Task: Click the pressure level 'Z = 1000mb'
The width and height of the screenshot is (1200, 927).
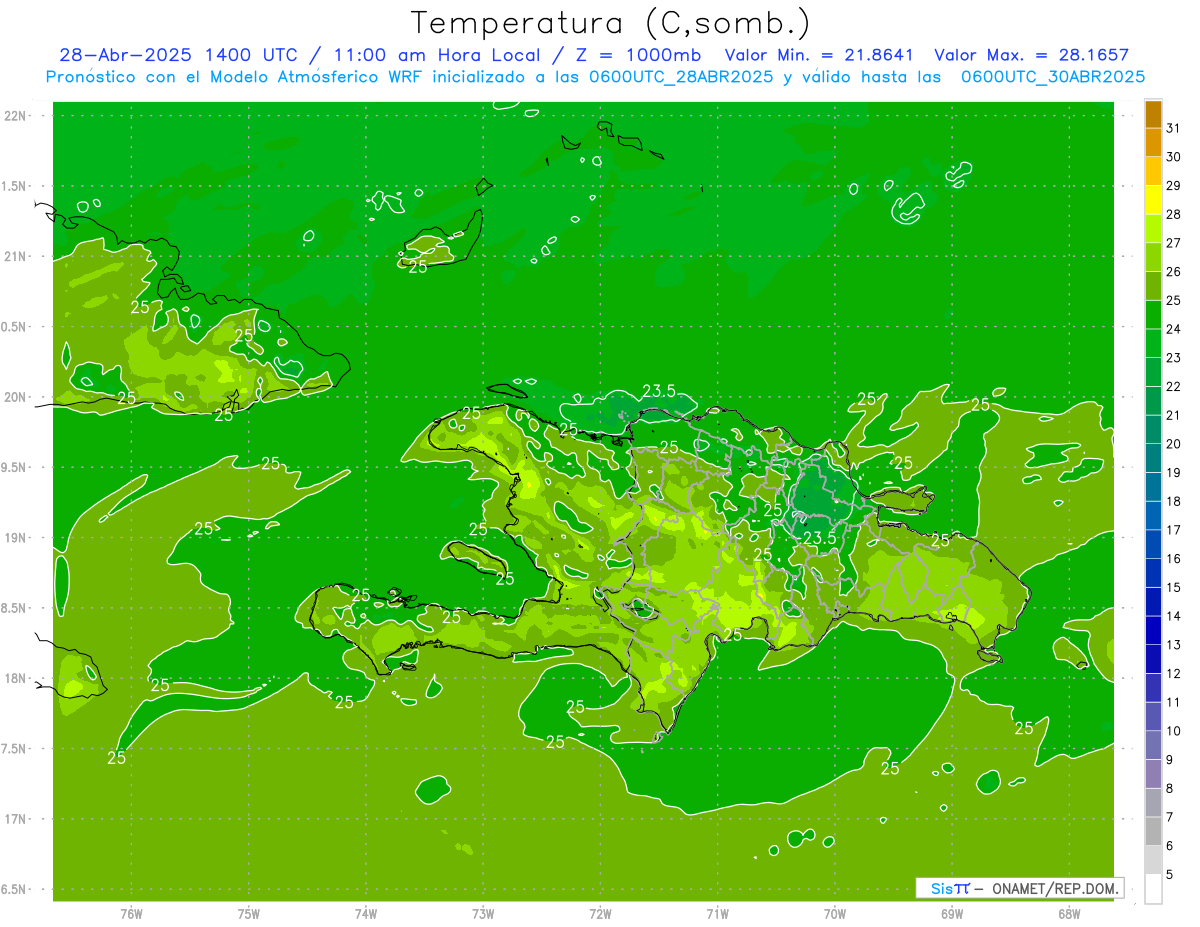Action: [x=637, y=55]
